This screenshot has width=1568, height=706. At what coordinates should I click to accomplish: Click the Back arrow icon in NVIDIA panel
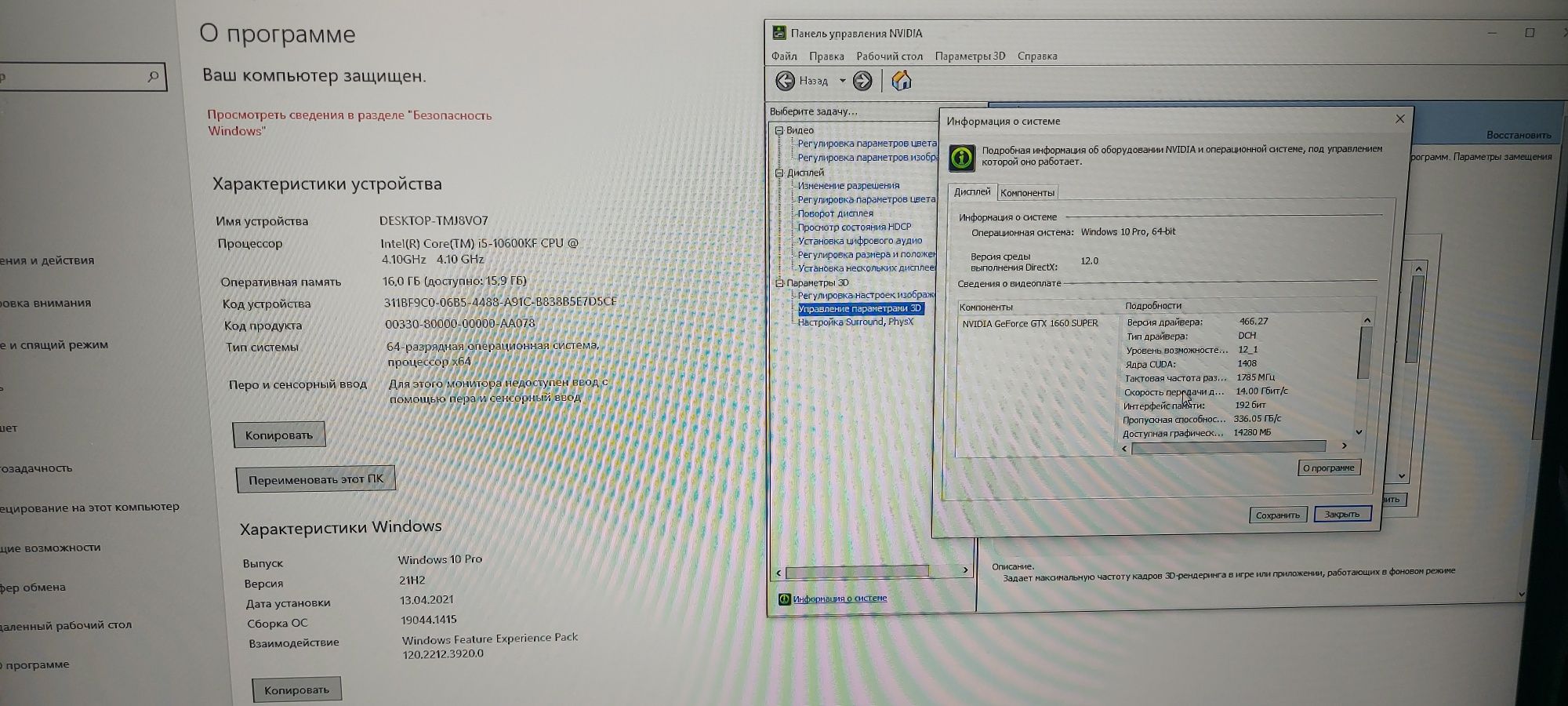tap(785, 81)
